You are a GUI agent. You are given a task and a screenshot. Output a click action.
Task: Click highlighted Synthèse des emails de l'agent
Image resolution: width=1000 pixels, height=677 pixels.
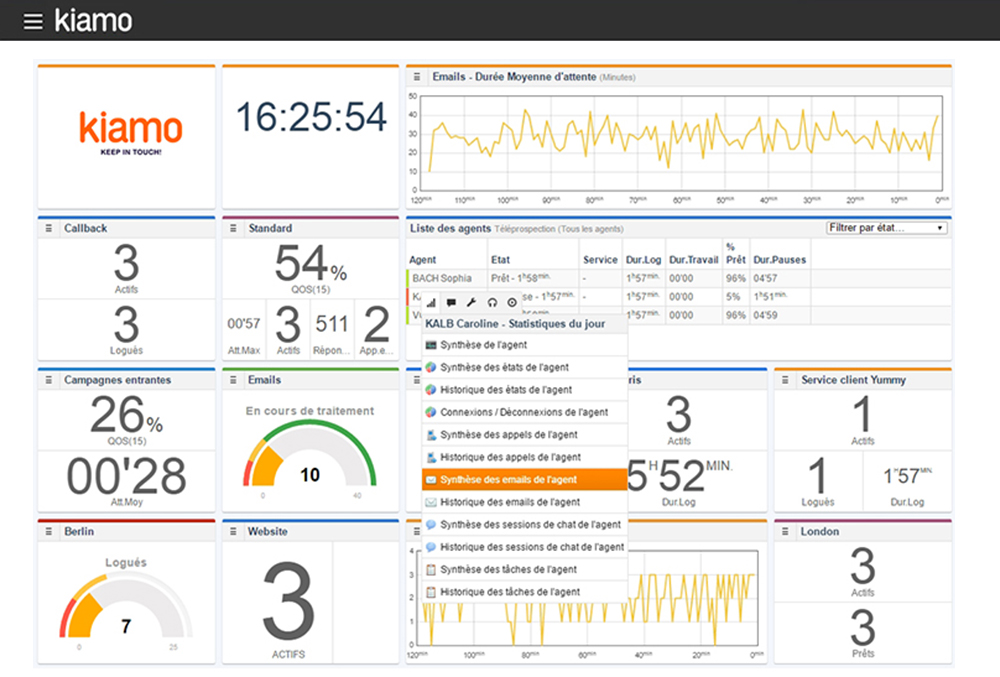525,479
